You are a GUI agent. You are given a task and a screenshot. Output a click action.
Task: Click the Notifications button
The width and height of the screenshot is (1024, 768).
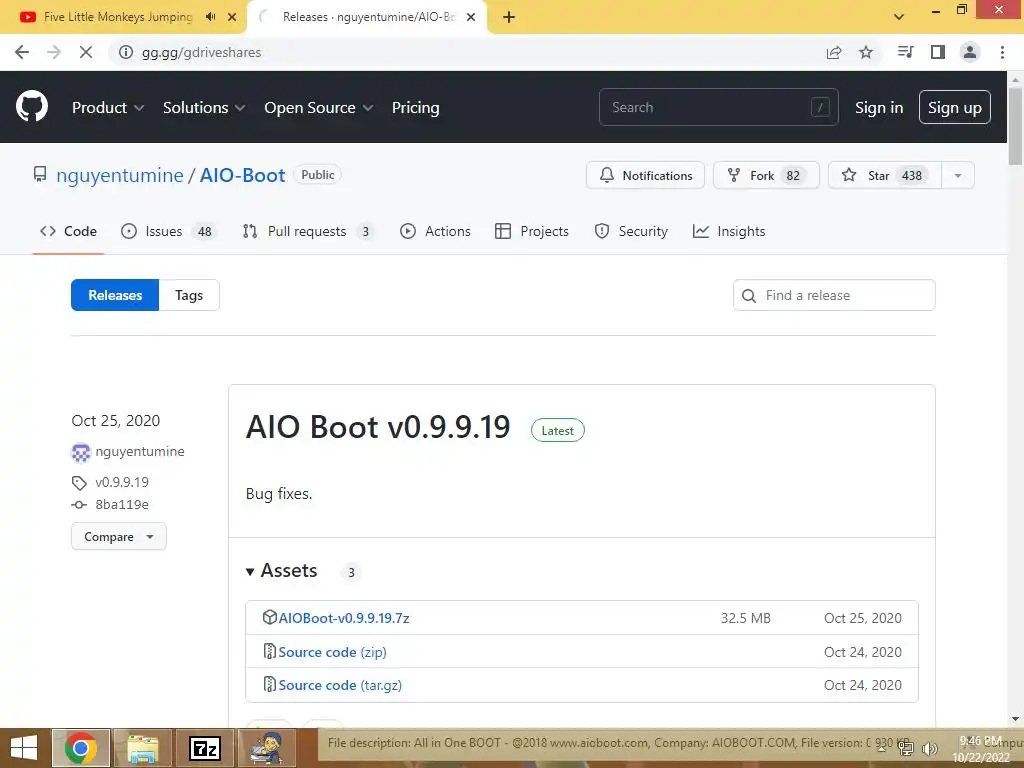click(x=645, y=175)
